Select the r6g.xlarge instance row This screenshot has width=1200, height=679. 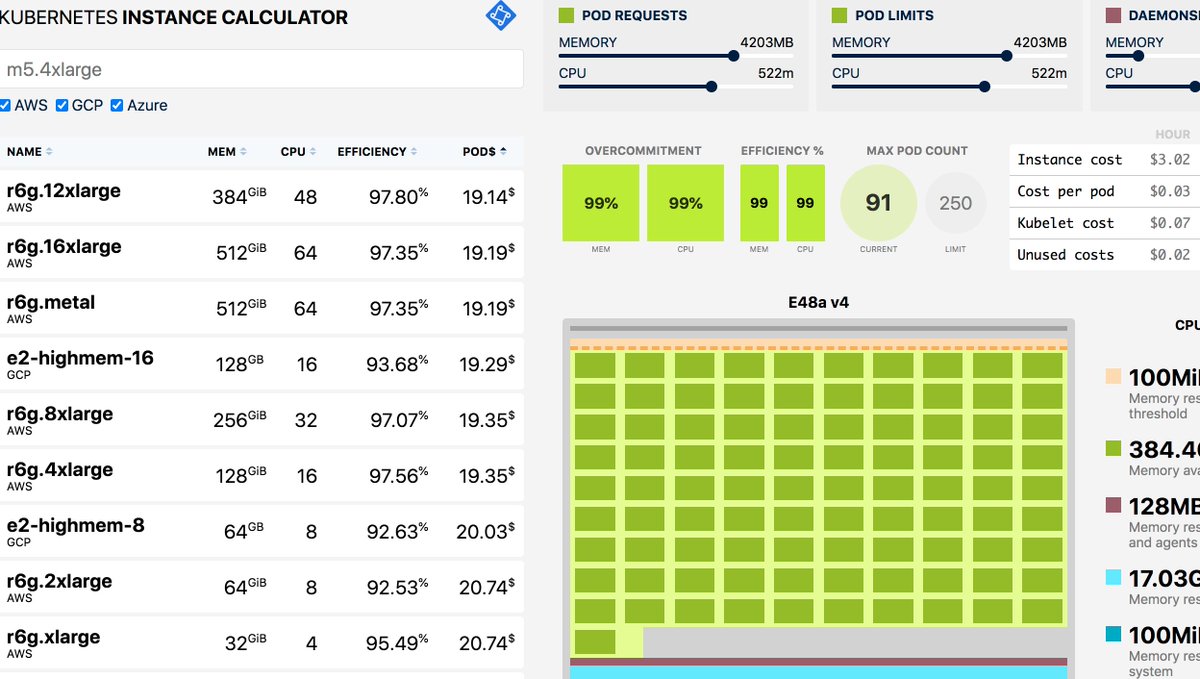click(261, 643)
